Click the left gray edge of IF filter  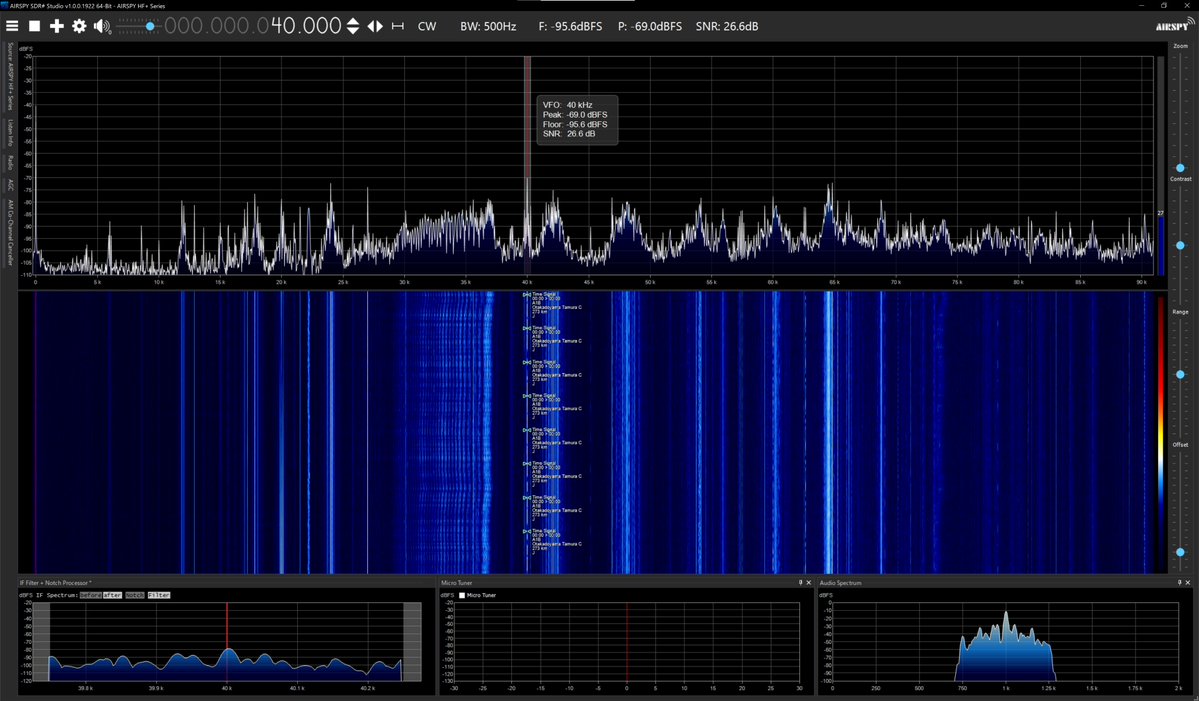coord(41,641)
